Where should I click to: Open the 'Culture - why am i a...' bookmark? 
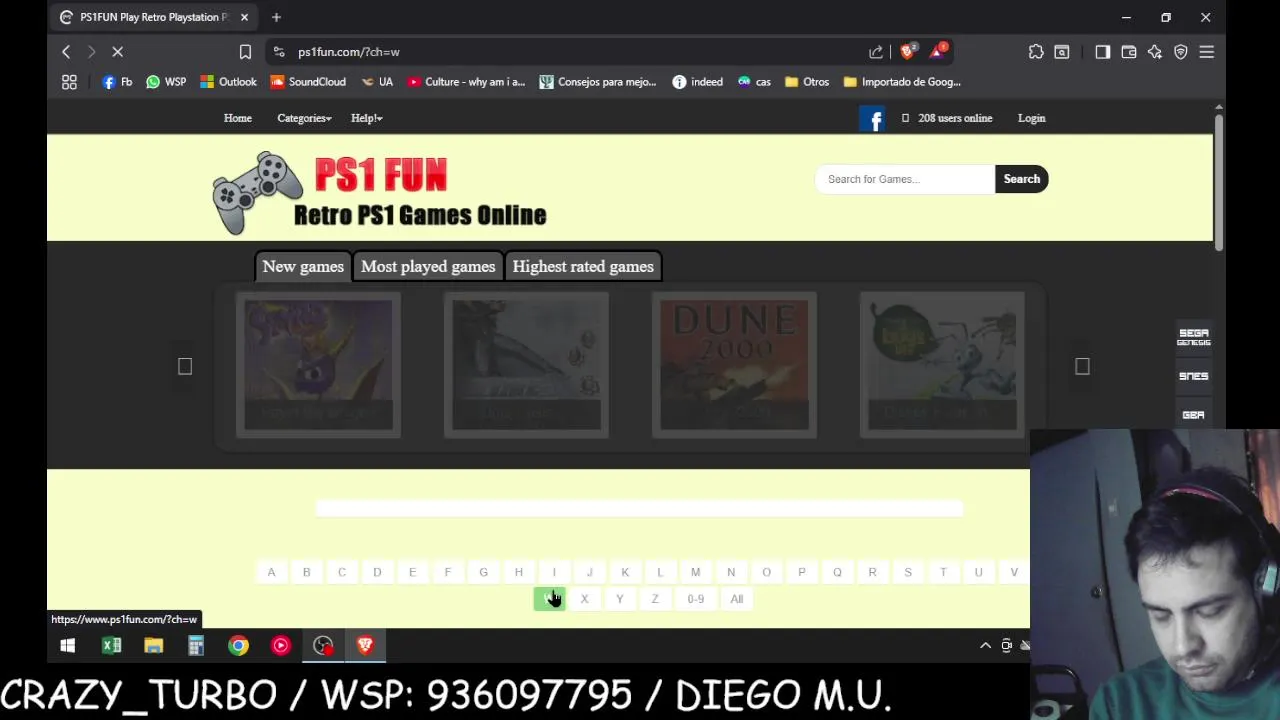(466, 82)
